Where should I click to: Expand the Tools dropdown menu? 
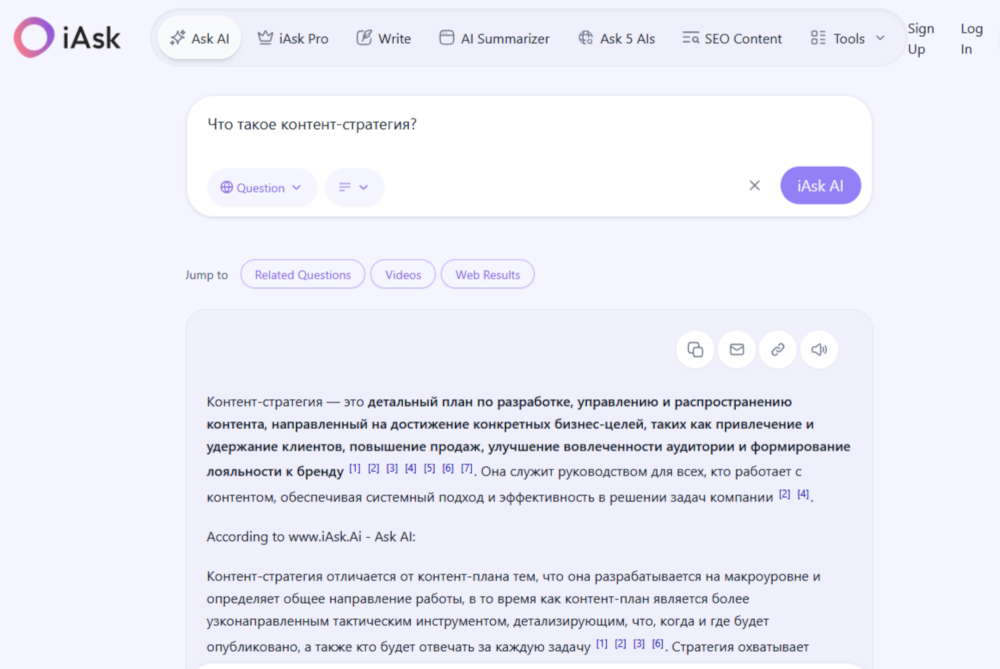848,38
